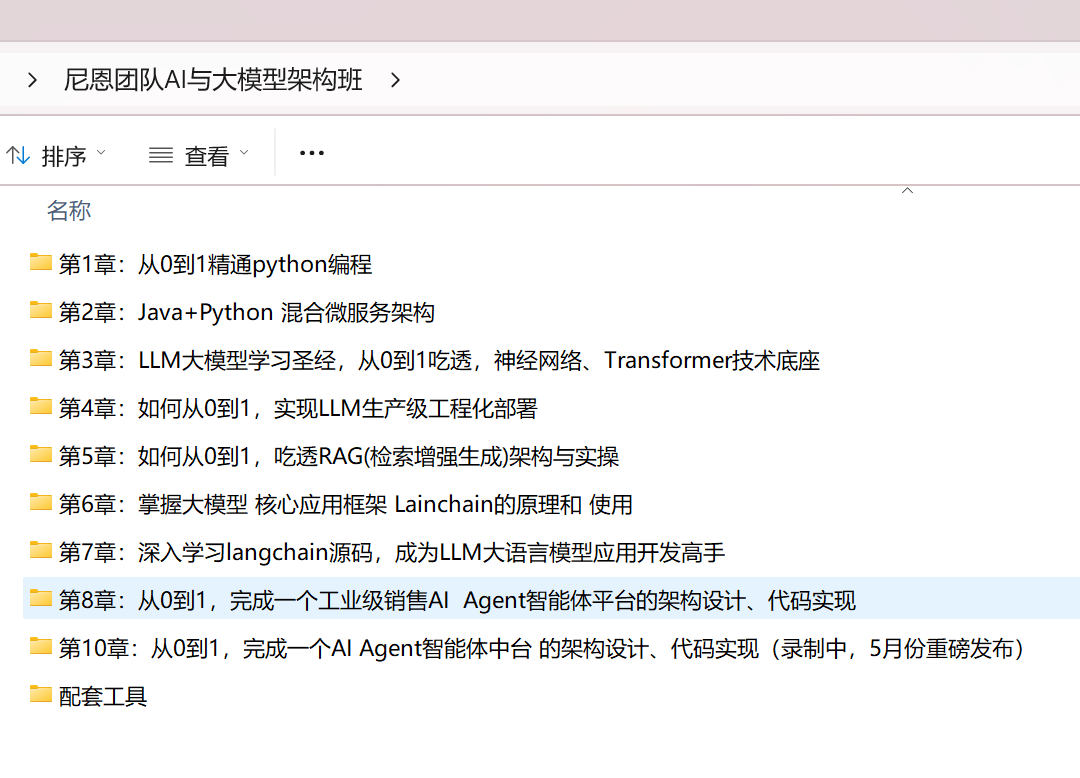1080x778 pixels.
Task: Open the ... more options menu
Action: (x=311, y=153)
